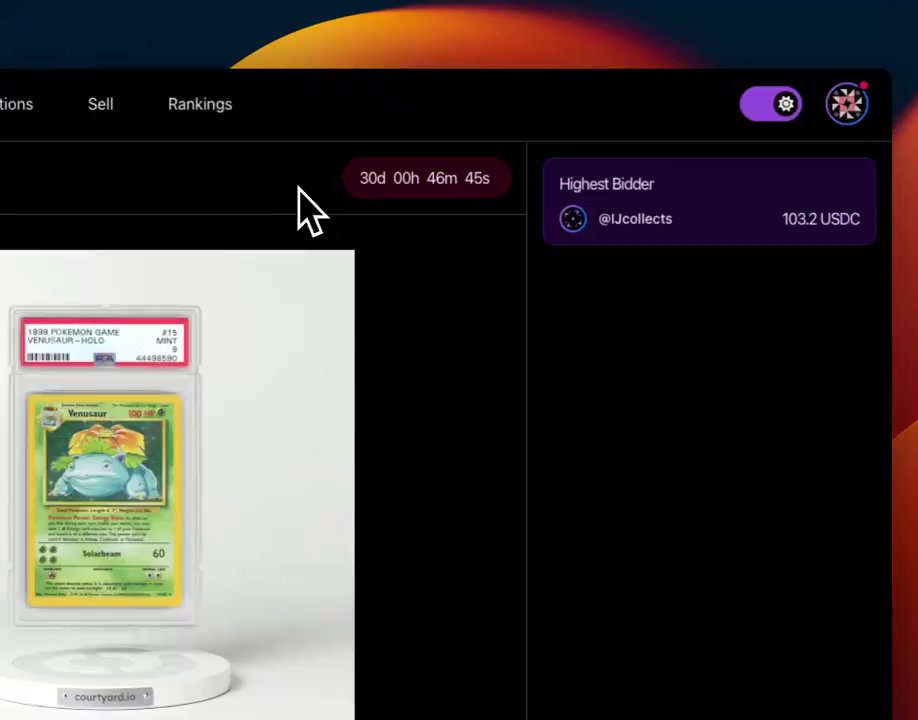918x720 pixels.
Task: Click the Highest Bidder heading
Action: (606, 184)
